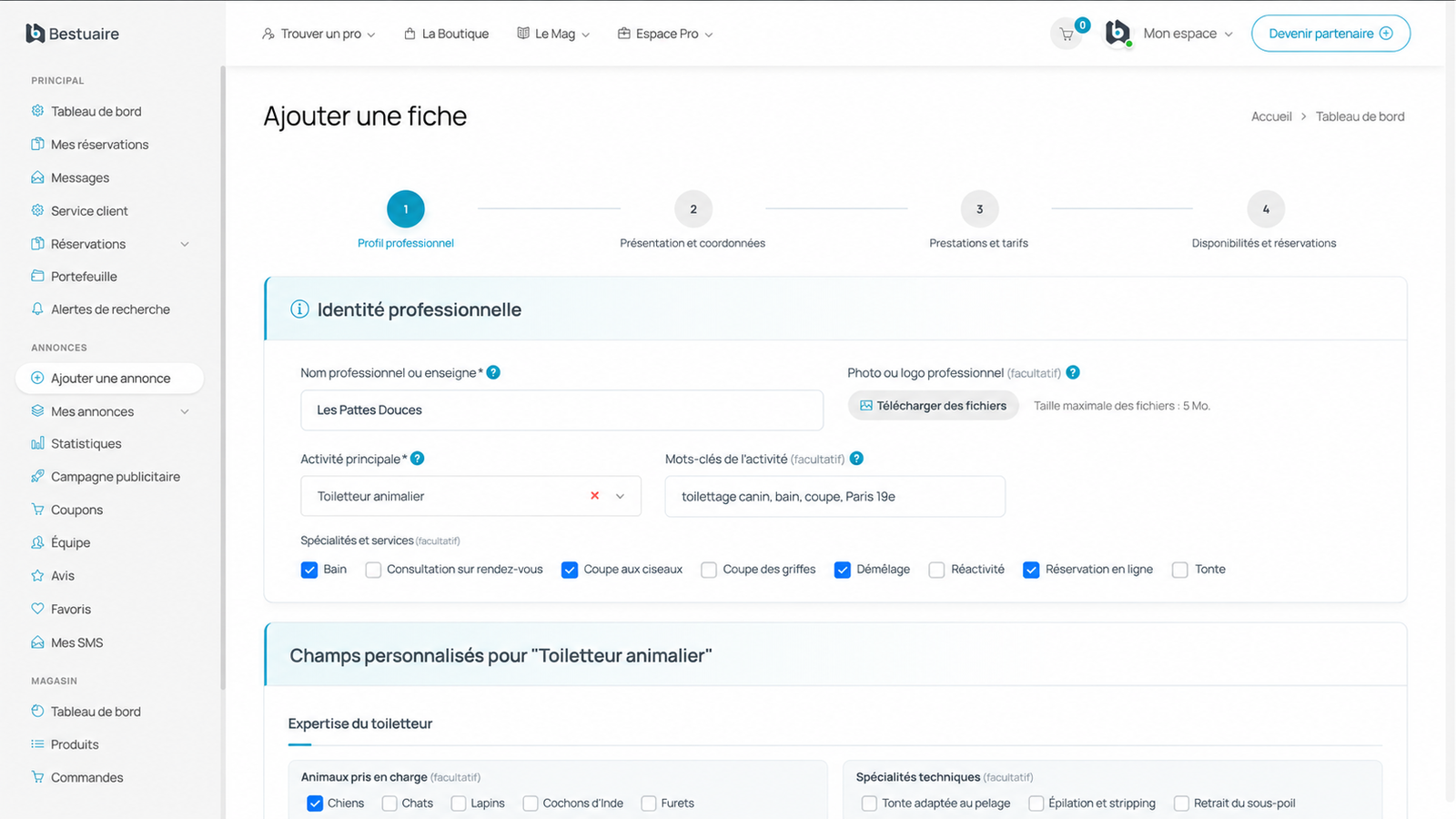Open La Boutique from top menu

(447, 34)
